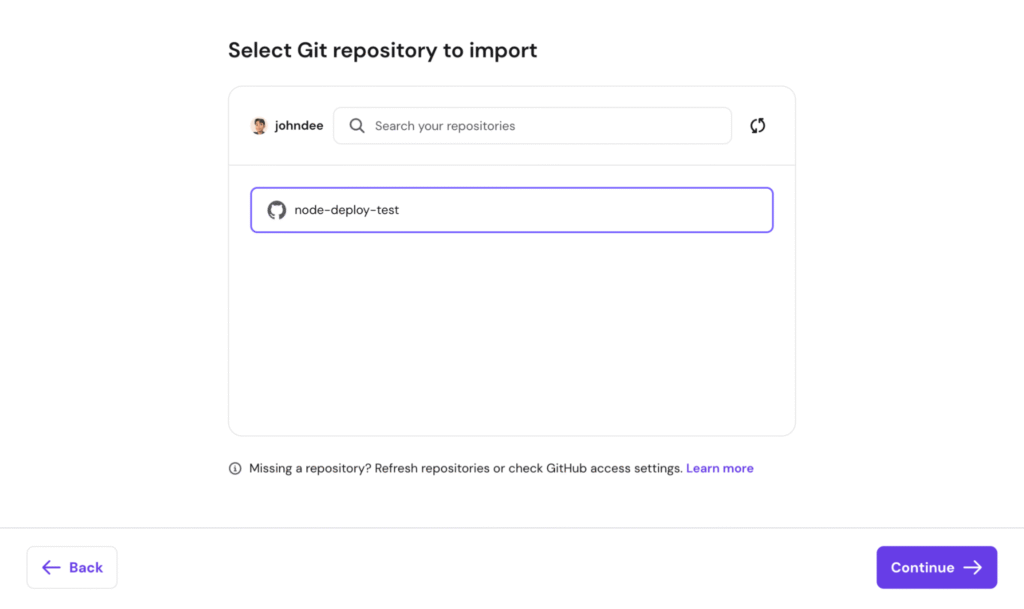Click the back arrow icon inside Back button
The height and width of the screenshot is (609, 1024).
coord(51,567)
